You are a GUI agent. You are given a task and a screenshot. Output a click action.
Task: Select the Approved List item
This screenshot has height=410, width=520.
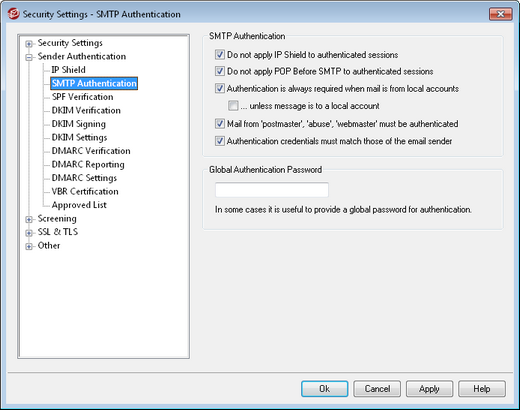coord(79,205)
